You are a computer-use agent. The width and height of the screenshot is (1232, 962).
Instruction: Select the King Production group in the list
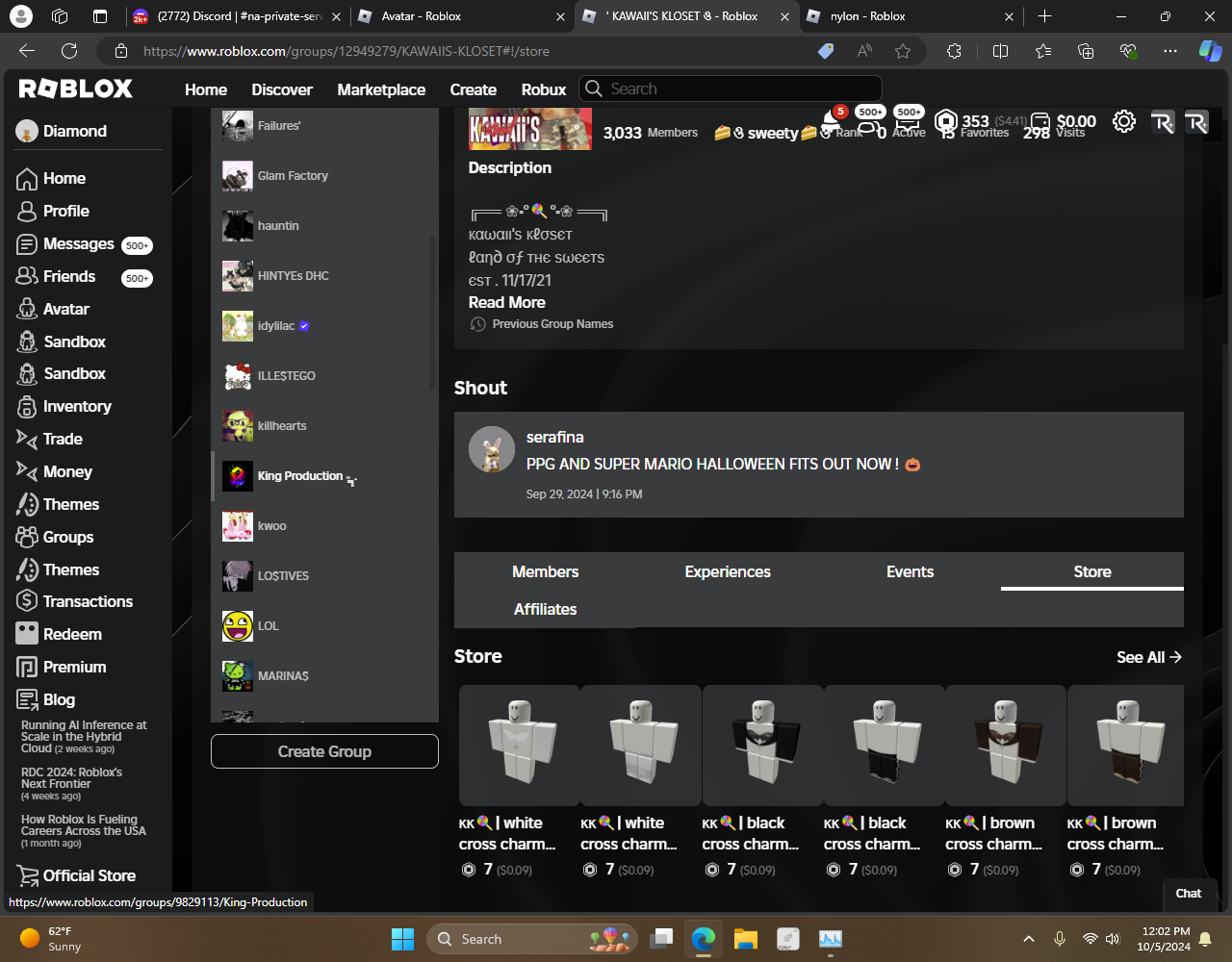tap(324, 476)
